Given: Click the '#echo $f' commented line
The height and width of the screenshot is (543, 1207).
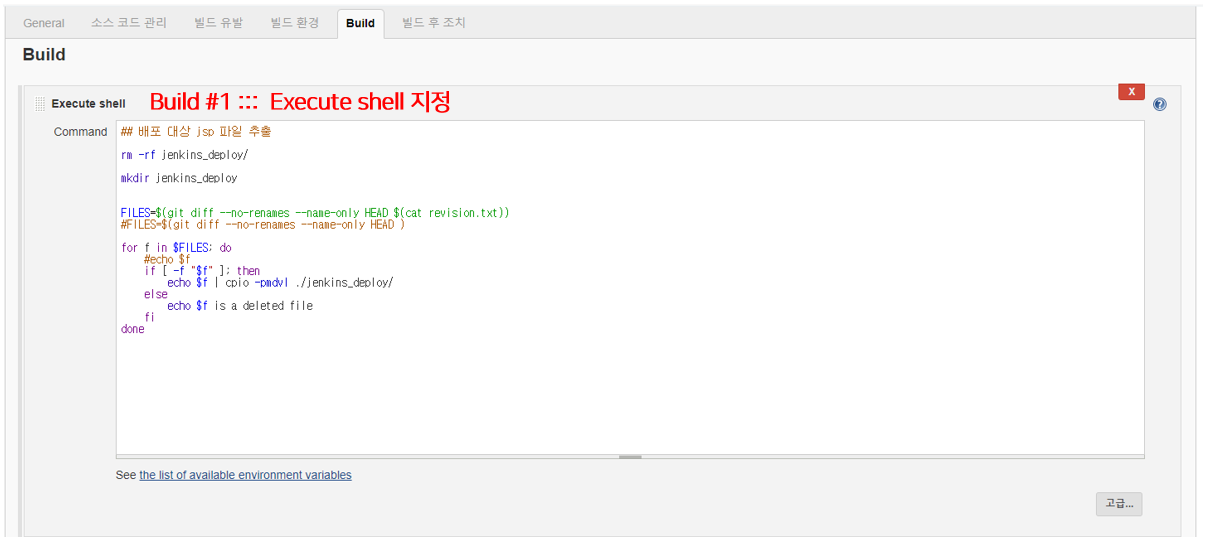Looking at the screenshot, I should (x=167, y=260).
